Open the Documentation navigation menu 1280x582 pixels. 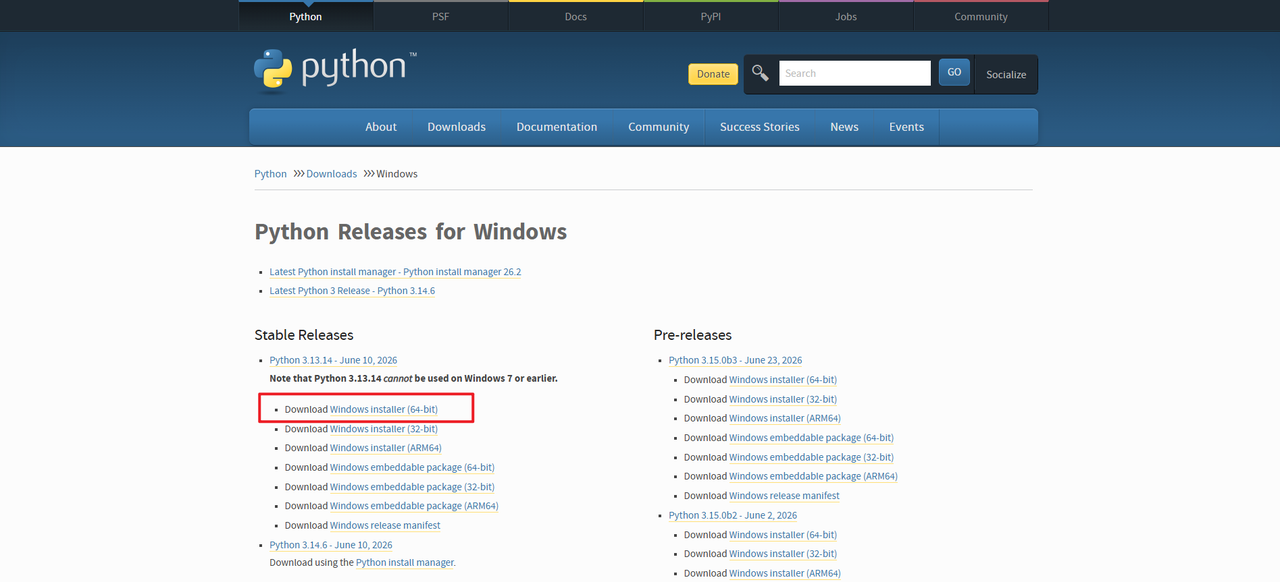557,127
